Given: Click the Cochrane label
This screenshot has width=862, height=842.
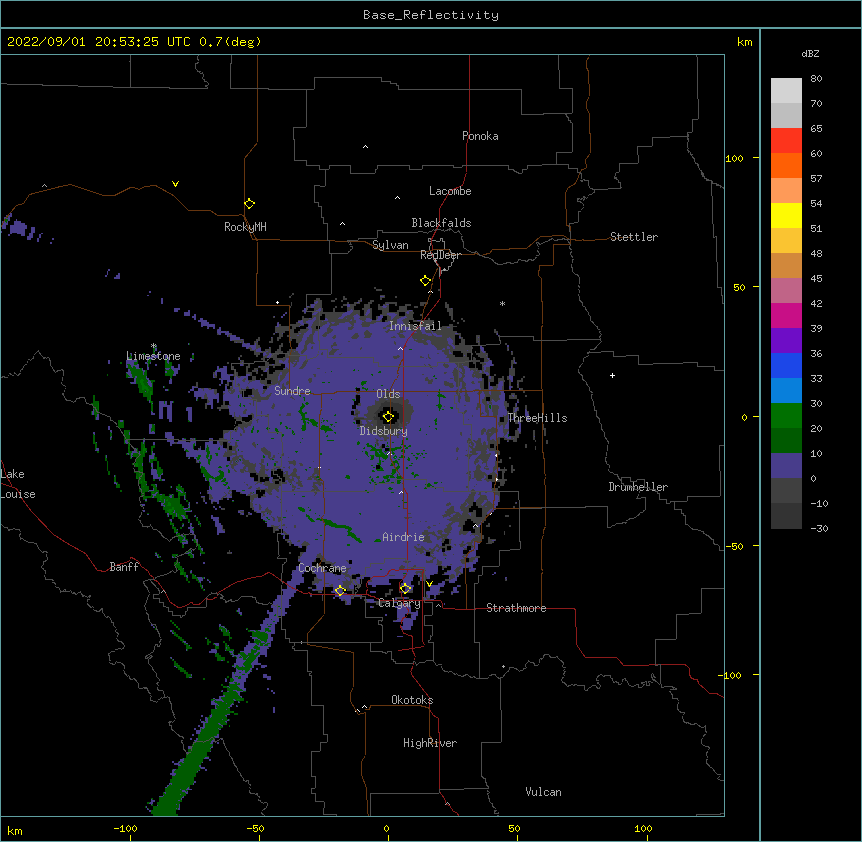Looking at the screenshot, I should [x=322, y=568].
